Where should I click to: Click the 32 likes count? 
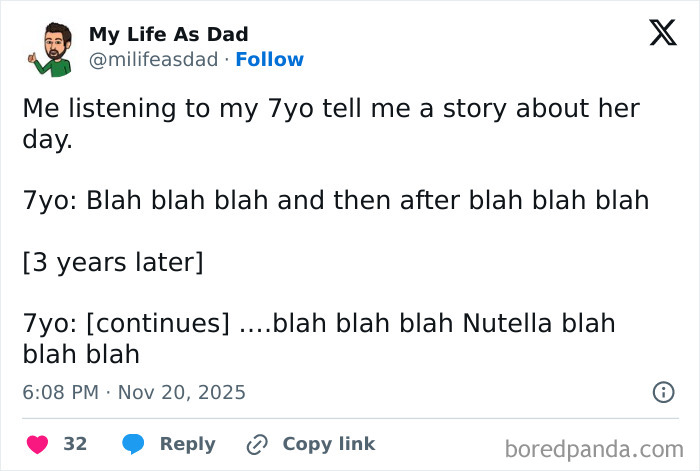point(75,443)
